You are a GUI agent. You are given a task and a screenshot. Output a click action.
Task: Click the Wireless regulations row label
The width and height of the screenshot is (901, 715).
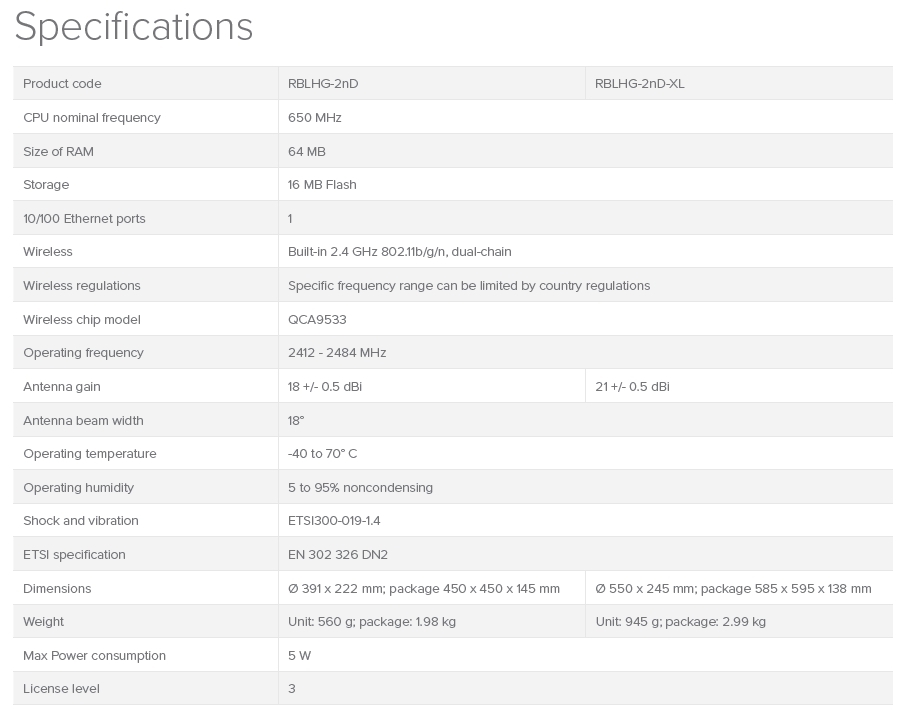point(82,286)
